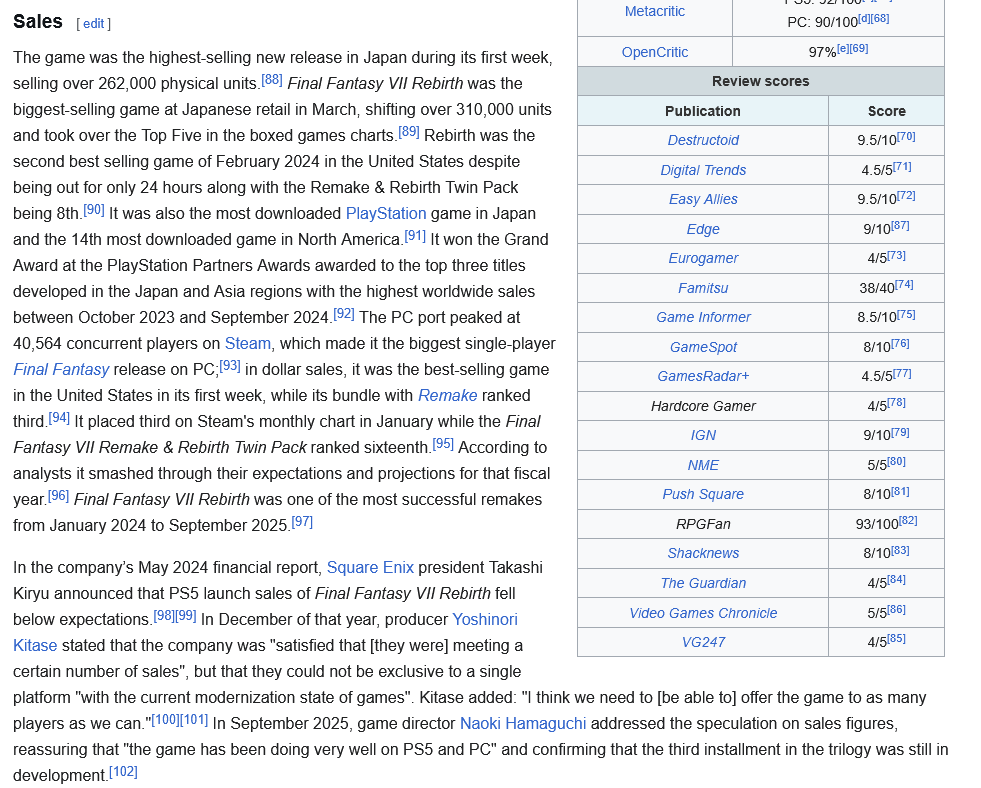Open citation 70 beside Destructoid score
Screen dimensions: 981x788
coord(907,136)
